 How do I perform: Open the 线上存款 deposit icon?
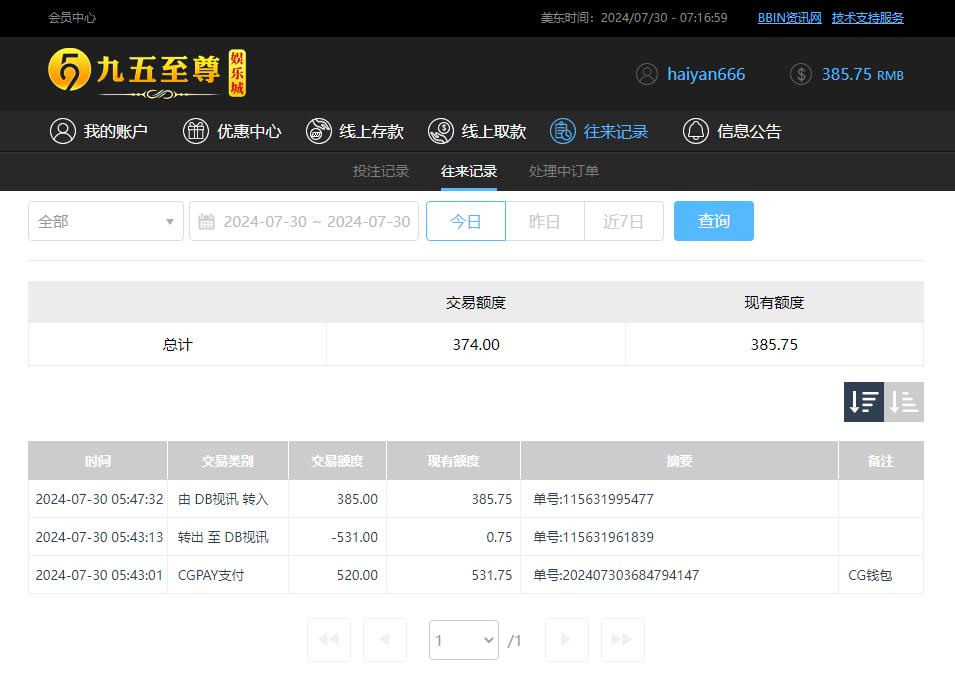[319, 131]
